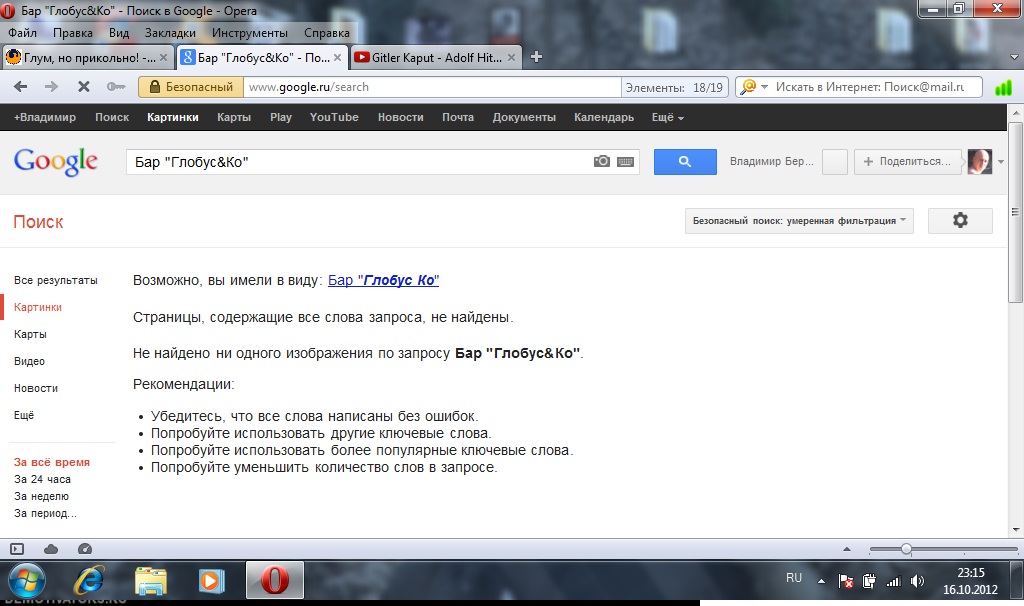1024x606 pixels.
Task: Open +Владимир in the Google bar
Action: point(44,118)
